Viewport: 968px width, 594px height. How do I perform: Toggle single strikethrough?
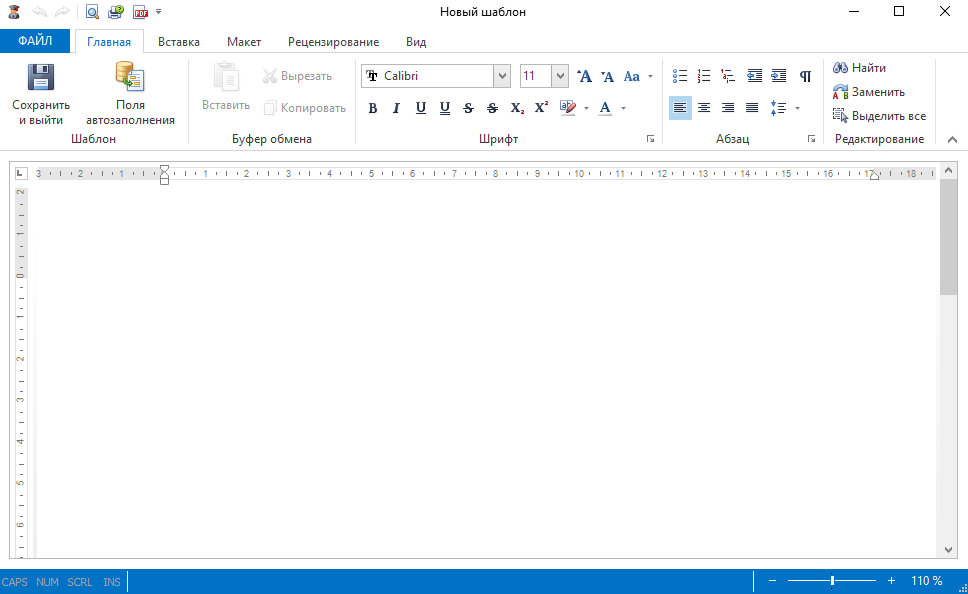[469, 108]
